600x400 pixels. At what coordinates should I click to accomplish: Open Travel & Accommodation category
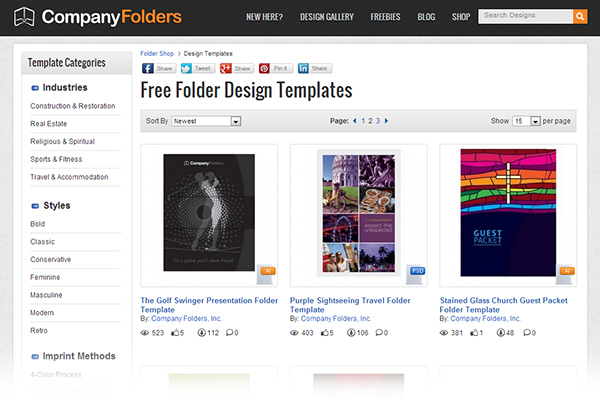(69, 177)
